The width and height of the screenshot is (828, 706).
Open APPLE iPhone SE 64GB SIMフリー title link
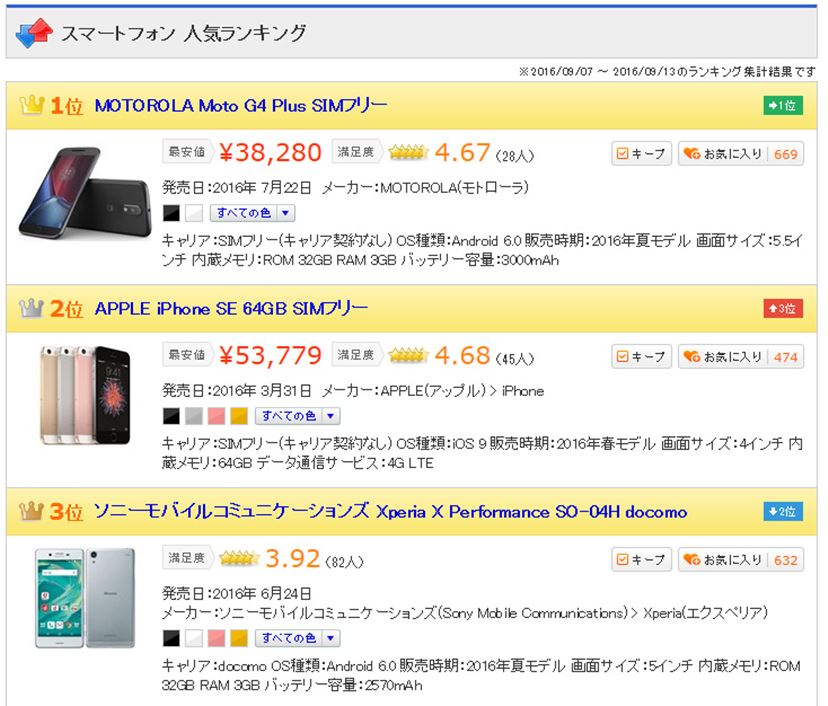(231, 308)
